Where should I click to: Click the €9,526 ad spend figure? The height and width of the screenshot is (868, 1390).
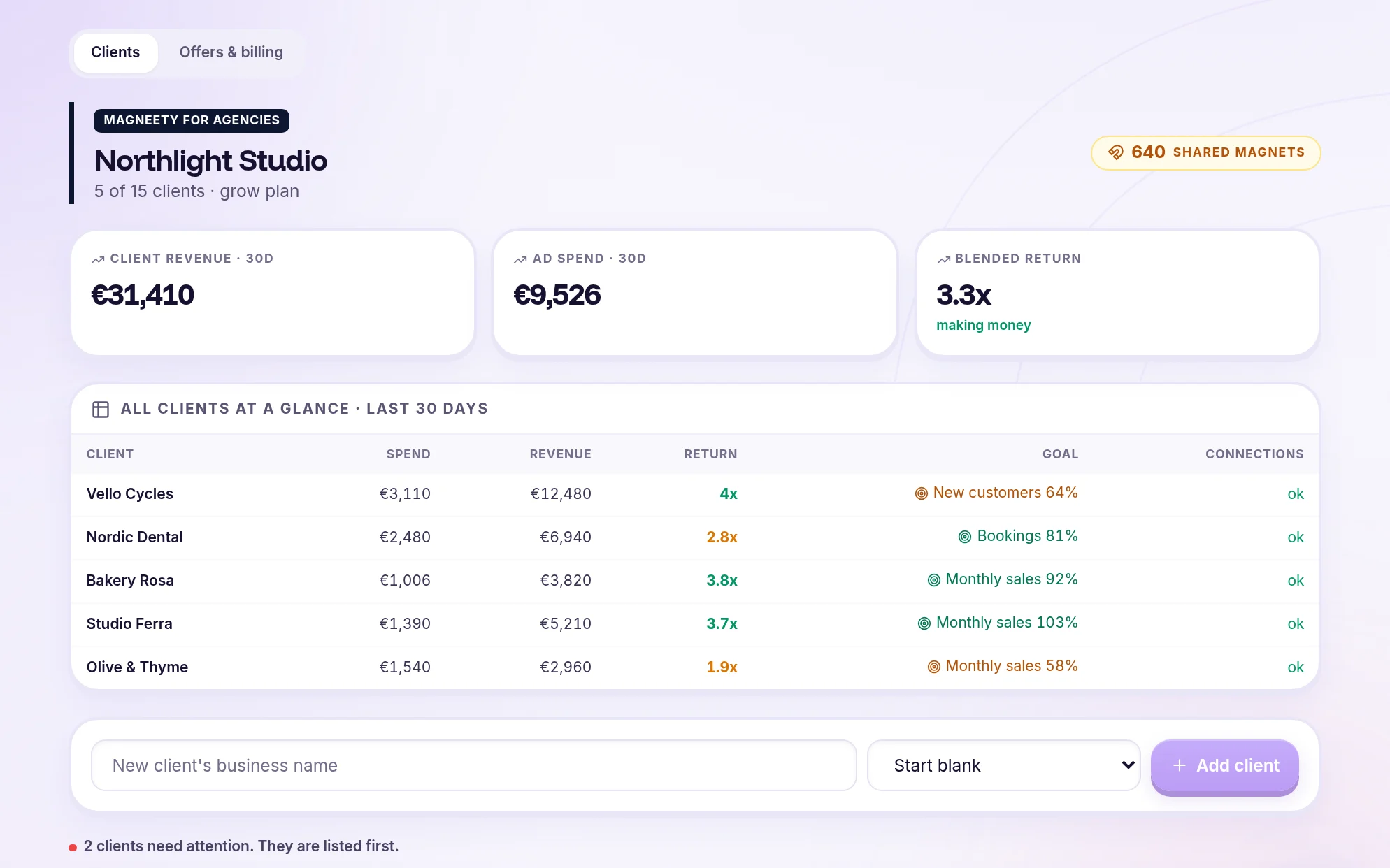pos(557,296)
